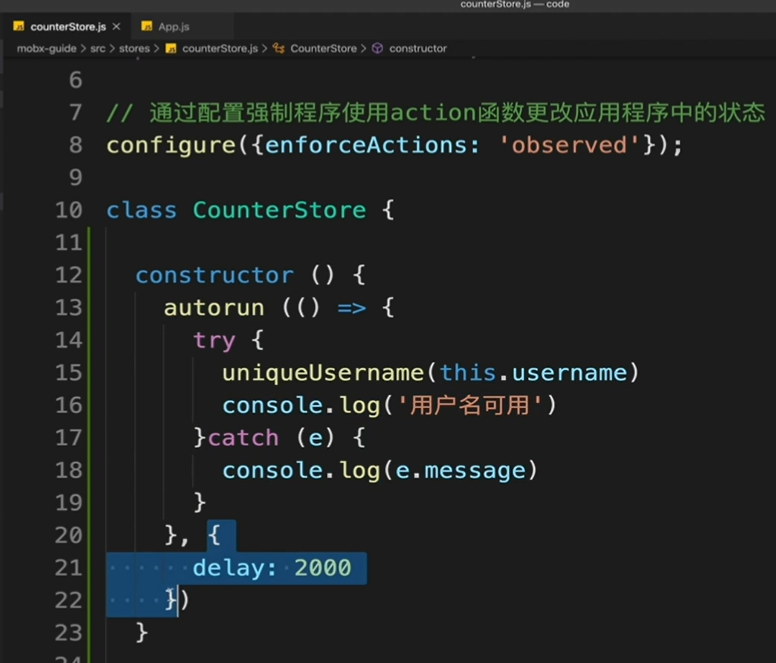This screenshot has width=776, height=663.
Task: Click window title 'counterStore.js — code'
Action: 515,4
